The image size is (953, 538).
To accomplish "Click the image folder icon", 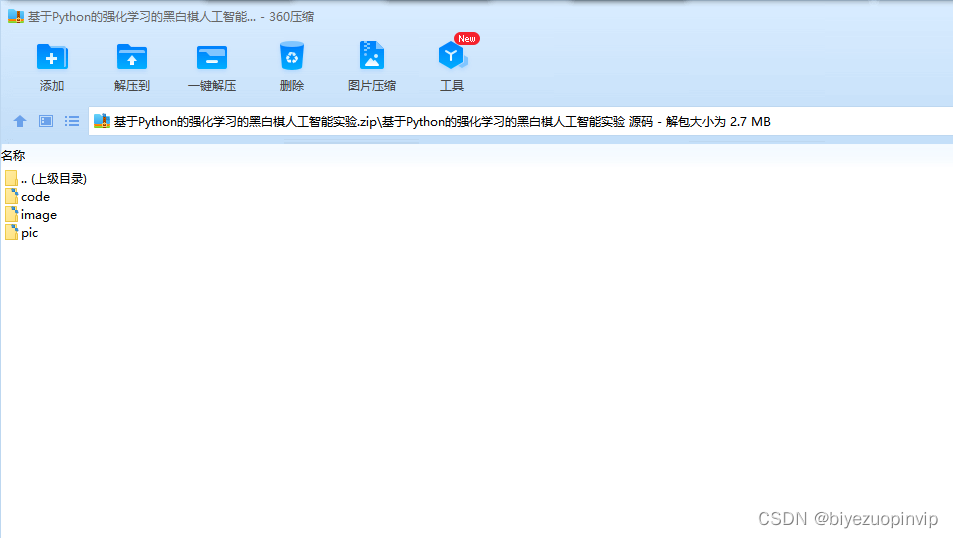I will tap(12, 214).
